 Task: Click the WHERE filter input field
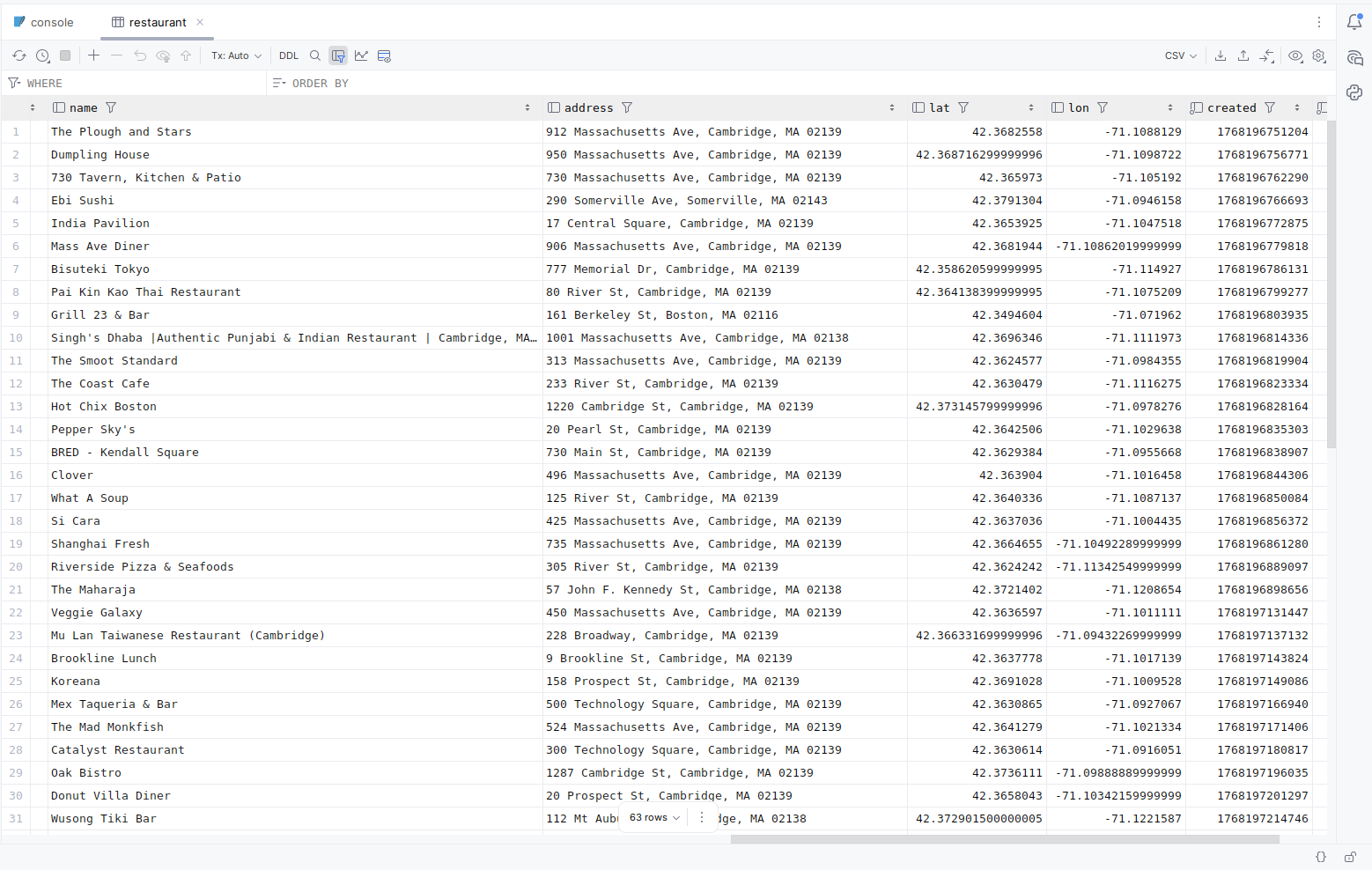coord(141,83)
